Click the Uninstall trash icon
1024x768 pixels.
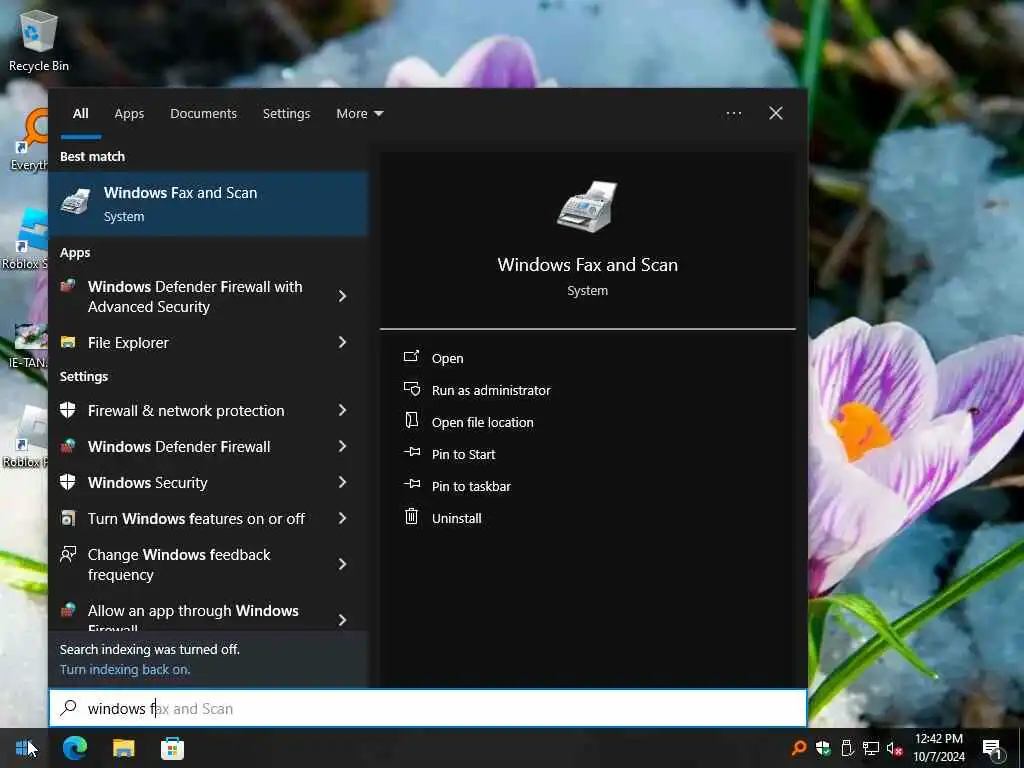pyautogui.click(x=411, y=517)
